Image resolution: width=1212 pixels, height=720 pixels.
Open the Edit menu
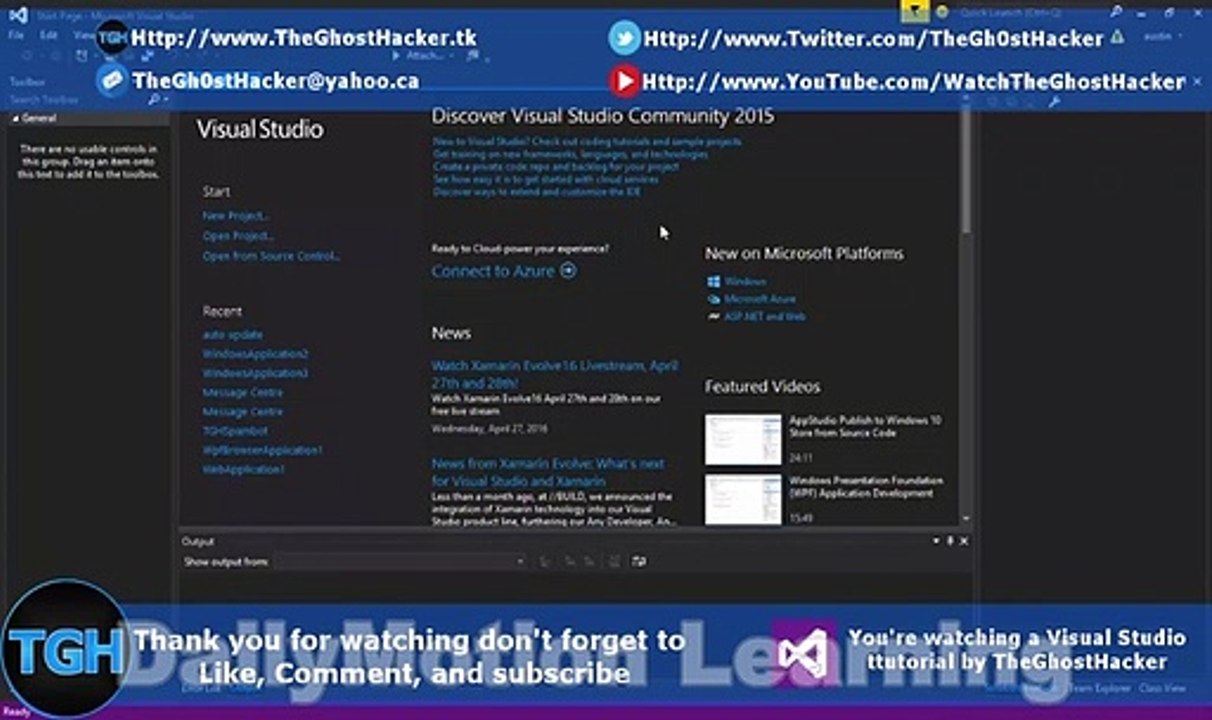[x=48, y=35]
